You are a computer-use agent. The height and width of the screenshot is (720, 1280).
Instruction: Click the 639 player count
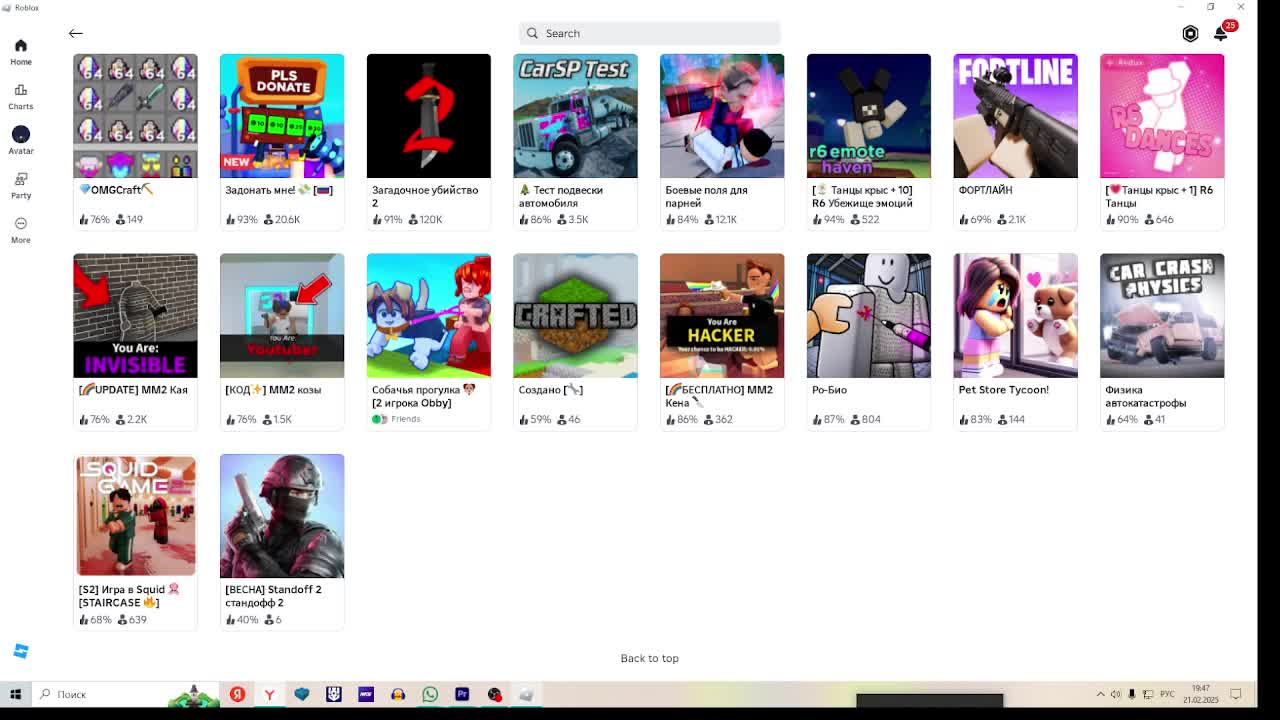[132, 620]
